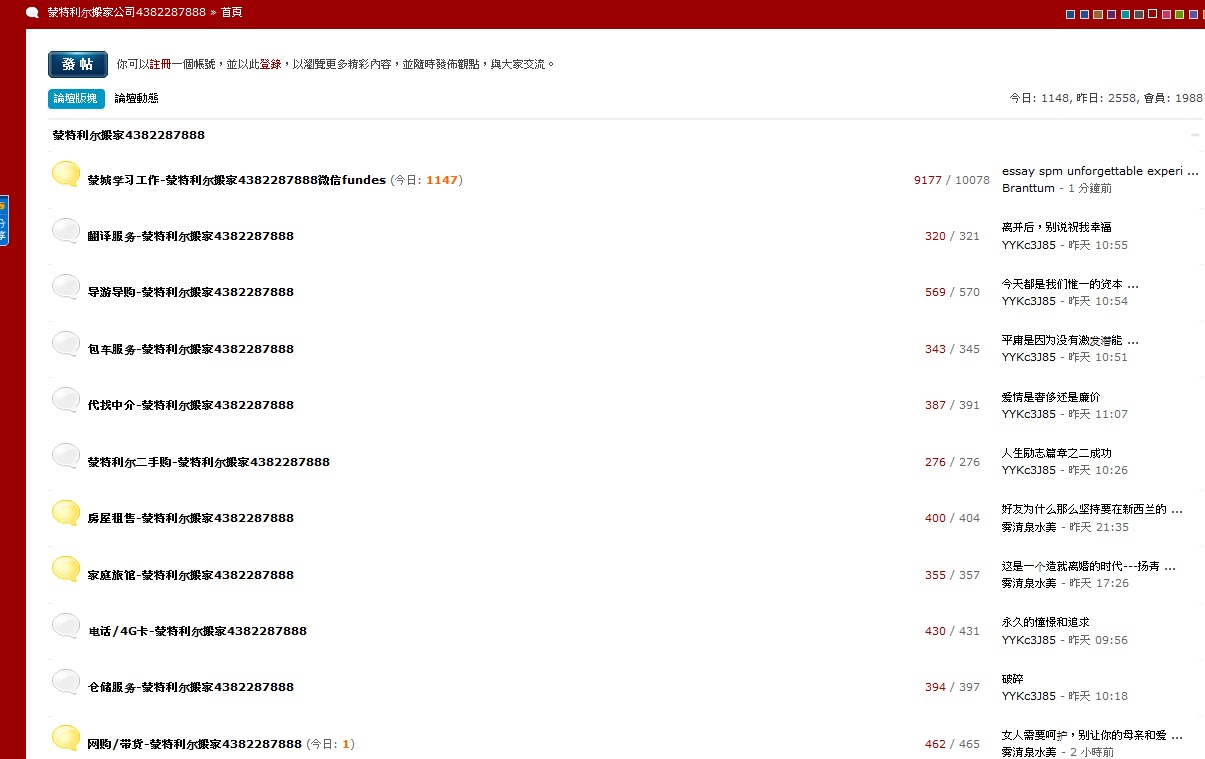Open the 导游导购 forum title
The height and width of the screenshot is (759, 1205).
(x=190, y=292)
